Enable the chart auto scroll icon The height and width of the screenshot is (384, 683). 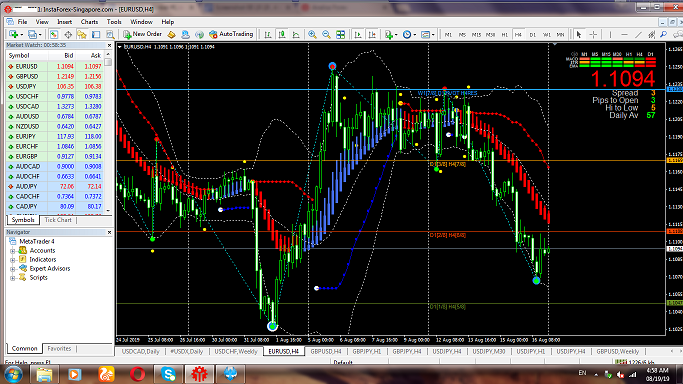pyautogui.click(x=358, y=34)
